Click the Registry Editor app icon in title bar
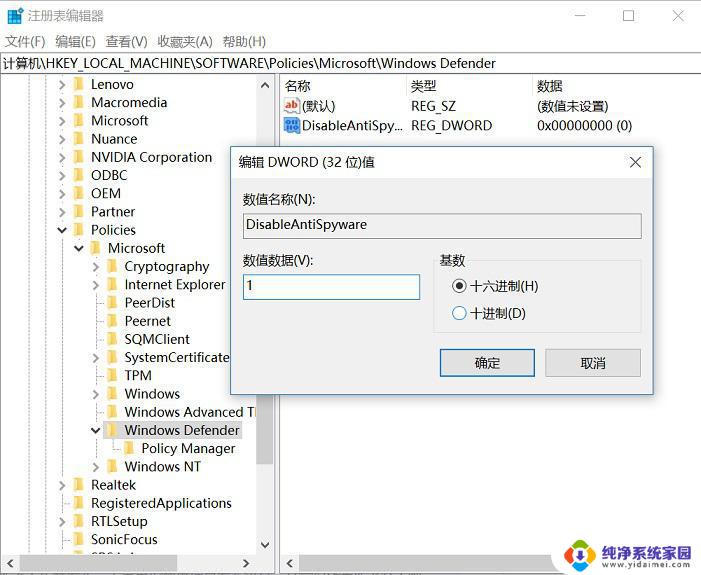The height and width of the screenshot is (575, 701). 15,16
